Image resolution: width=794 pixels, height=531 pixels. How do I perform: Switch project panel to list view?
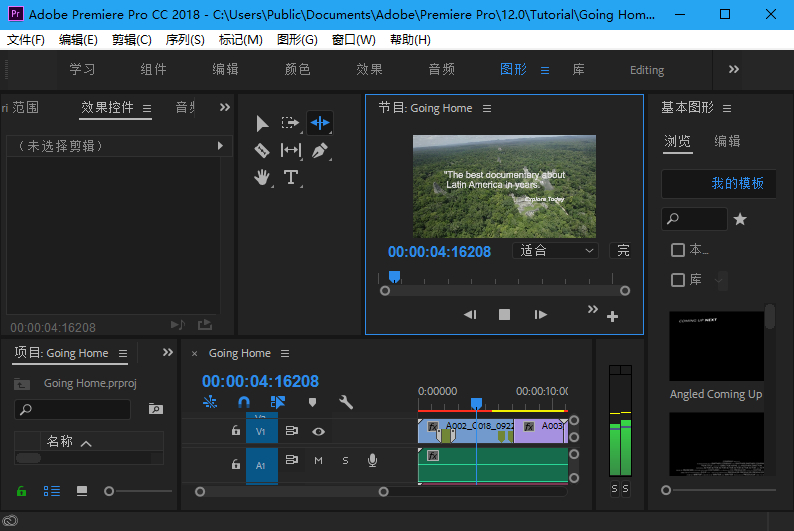(52, 491)
